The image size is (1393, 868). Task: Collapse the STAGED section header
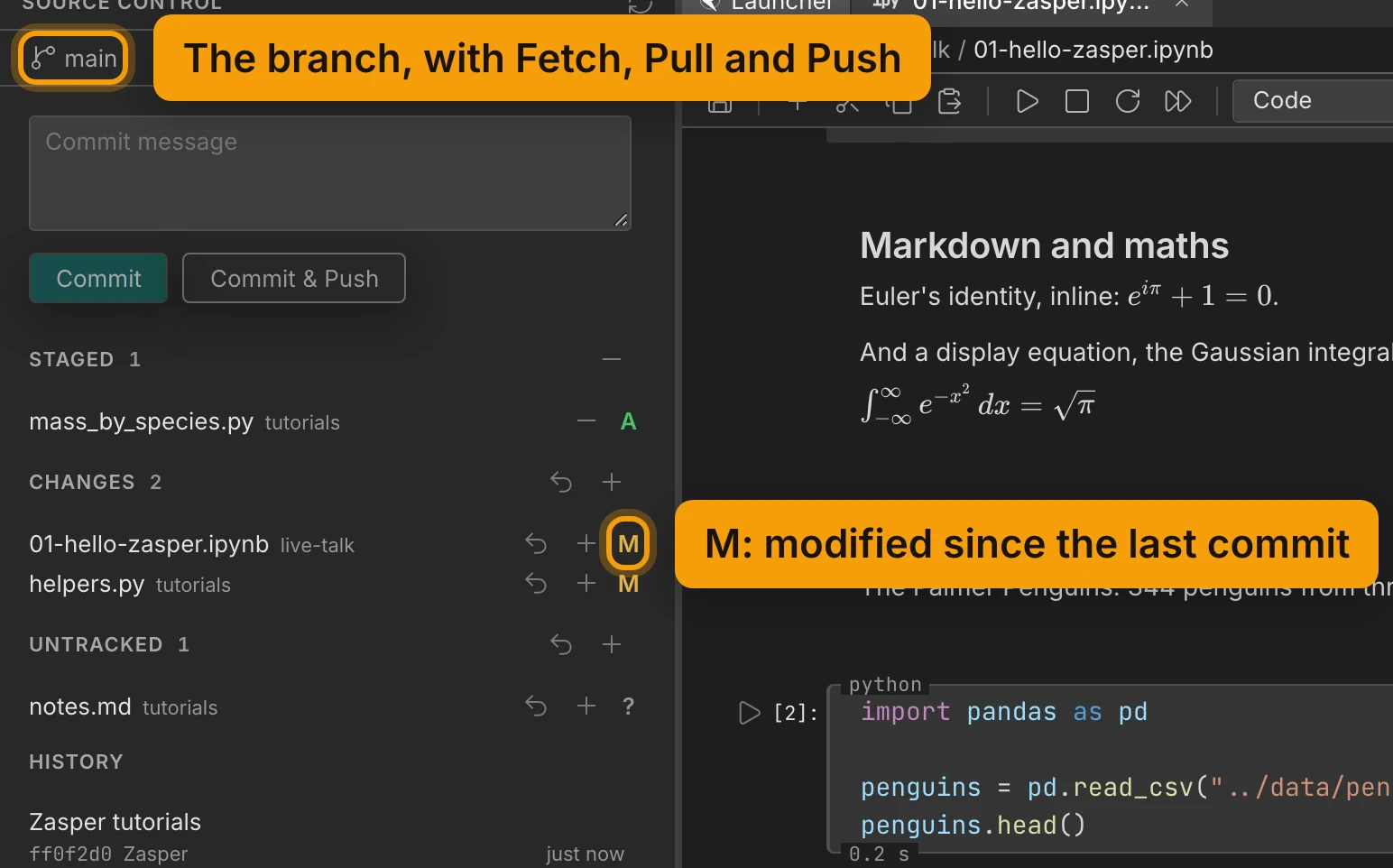pos(85,359)
